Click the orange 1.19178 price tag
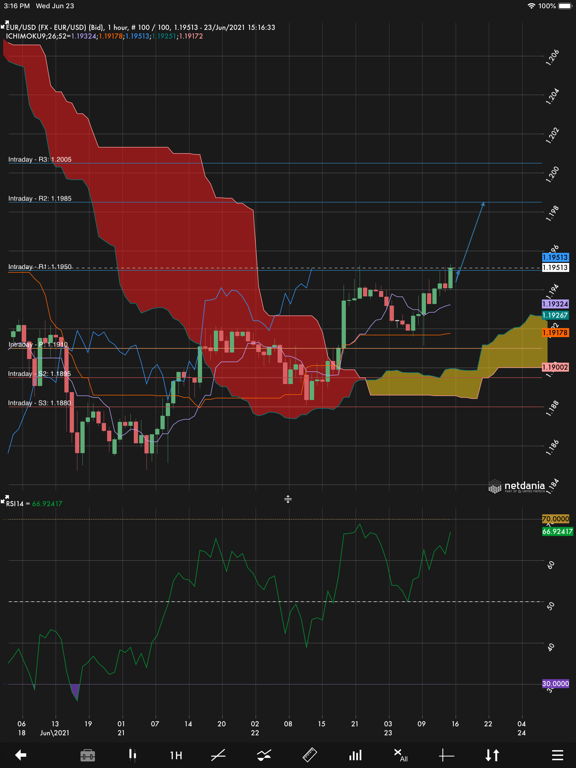576x768 pixels. [x=555, y=333]
